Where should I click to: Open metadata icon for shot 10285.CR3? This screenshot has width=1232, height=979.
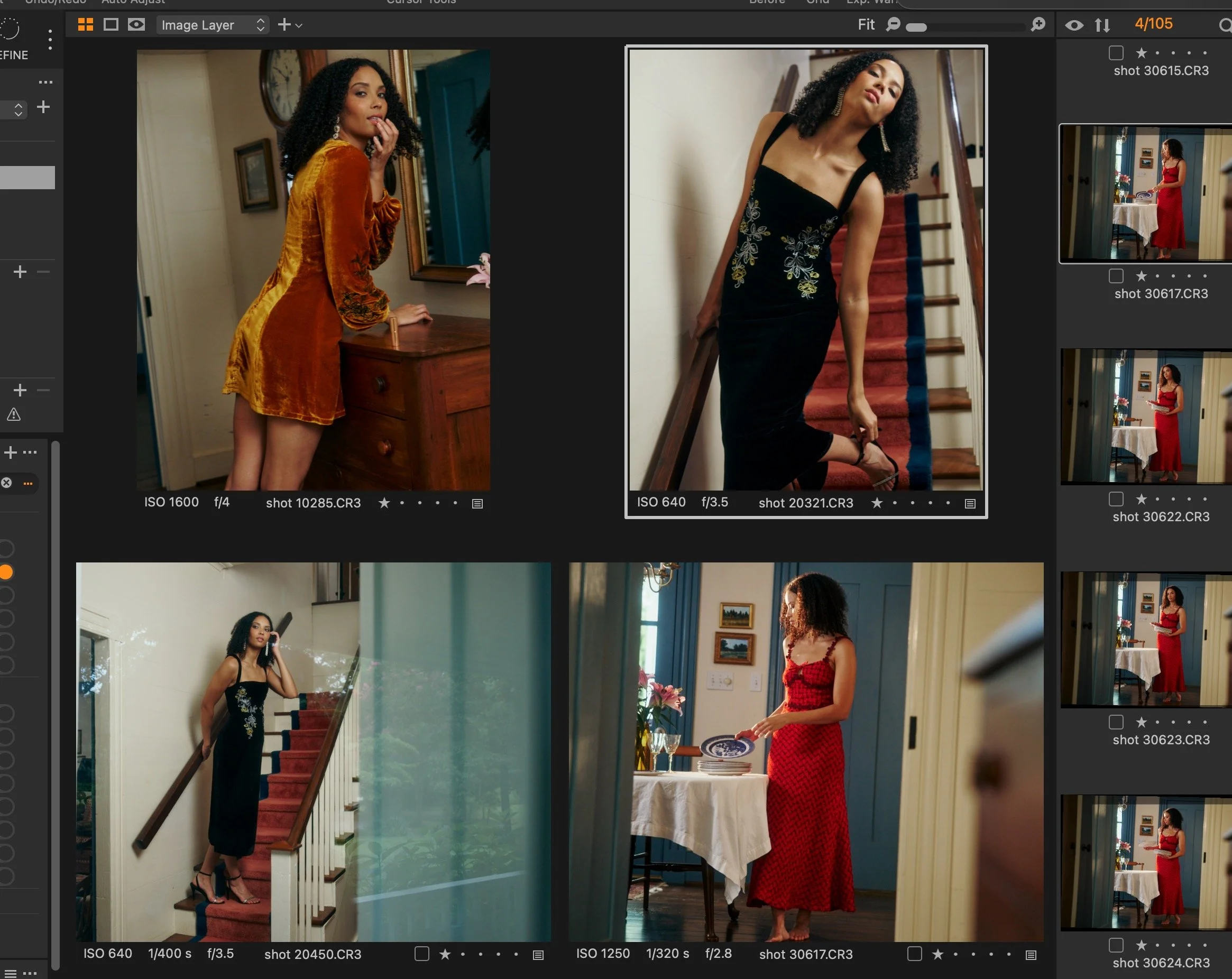tap(477, 504)
